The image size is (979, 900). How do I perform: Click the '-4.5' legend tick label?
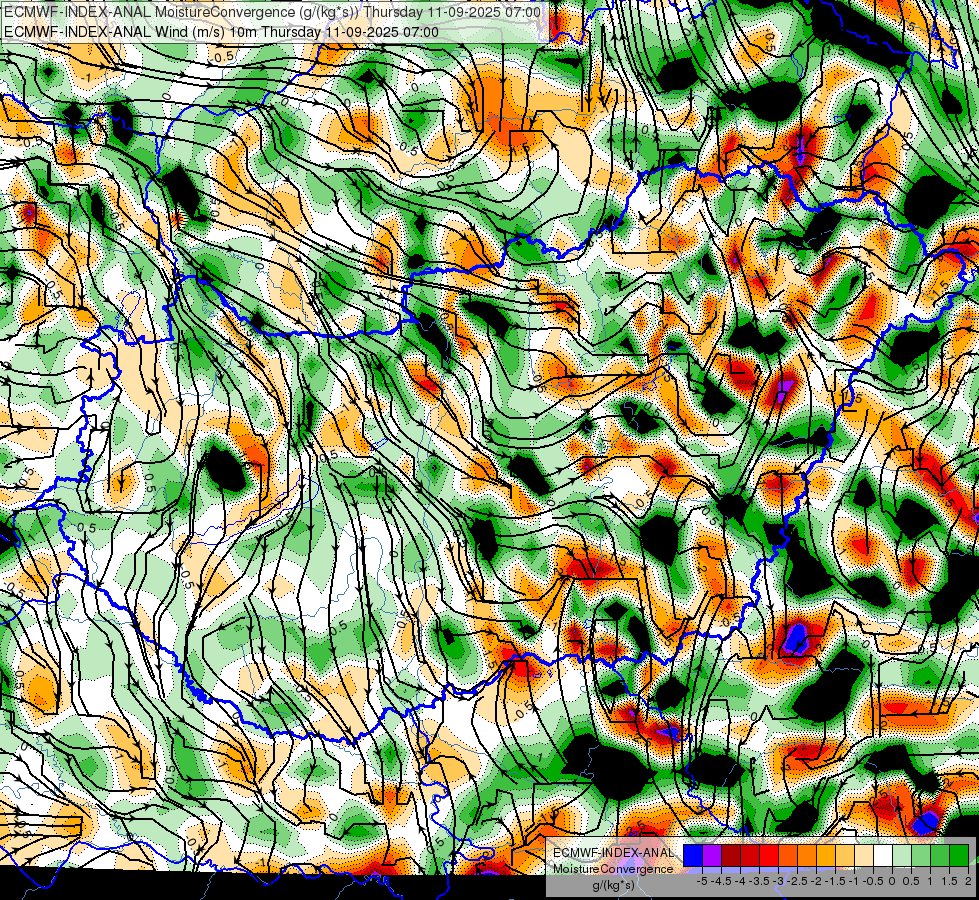click(x=721, y=881)
